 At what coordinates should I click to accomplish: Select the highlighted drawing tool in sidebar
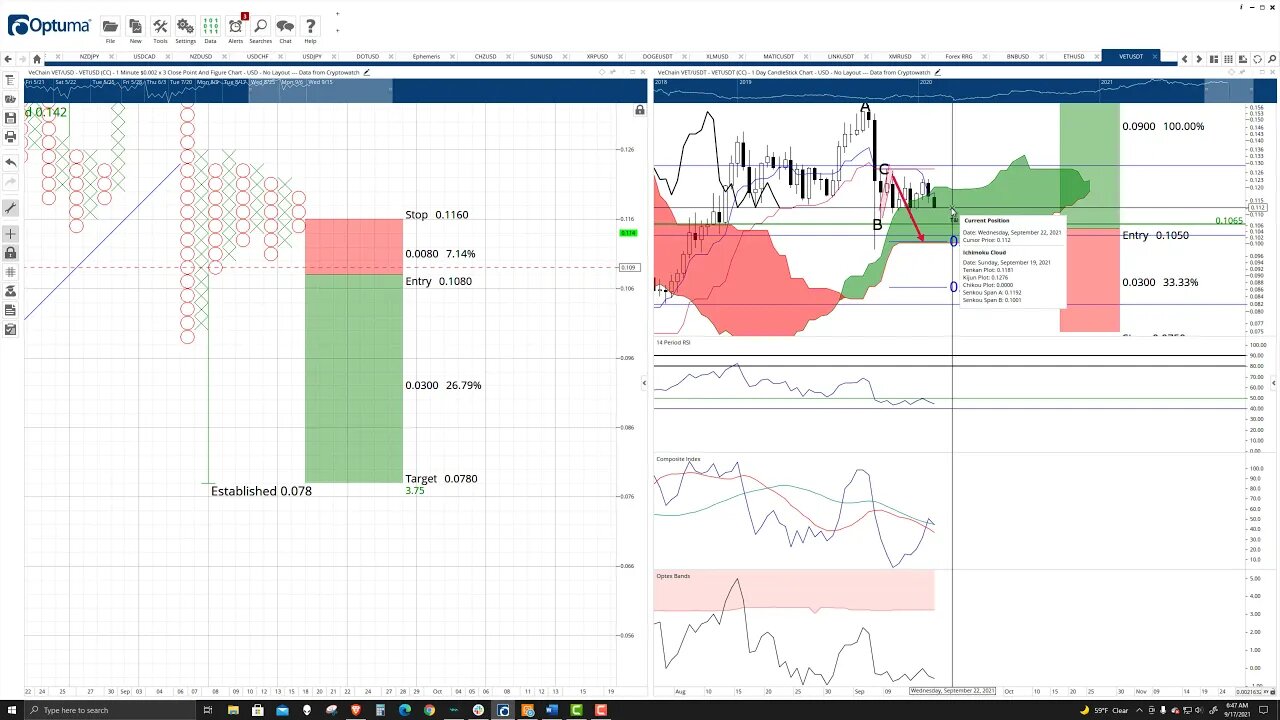(x=9, y=208)
